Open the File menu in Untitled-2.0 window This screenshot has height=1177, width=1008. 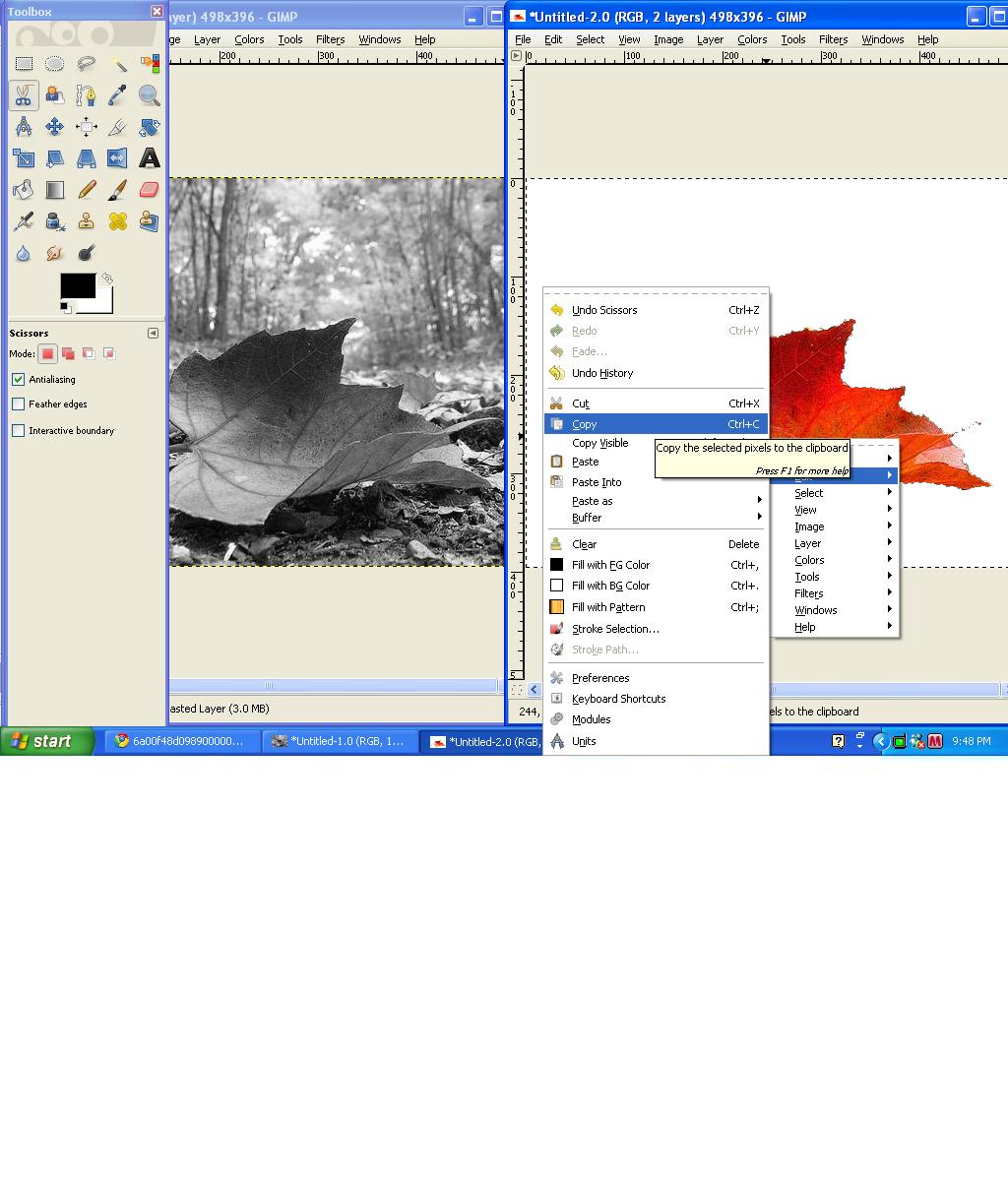[523, 39]
